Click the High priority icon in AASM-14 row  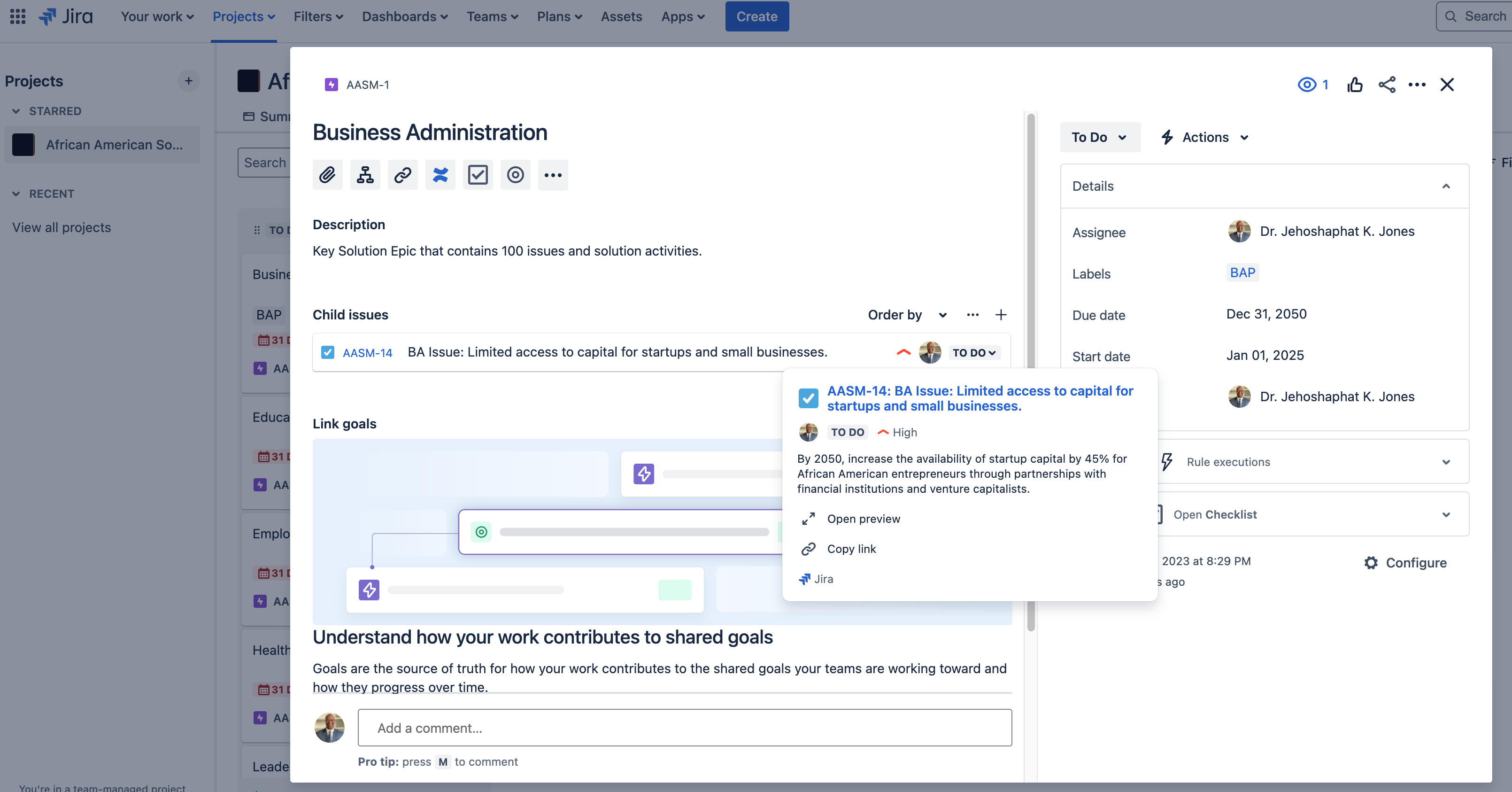pos(904,352)
